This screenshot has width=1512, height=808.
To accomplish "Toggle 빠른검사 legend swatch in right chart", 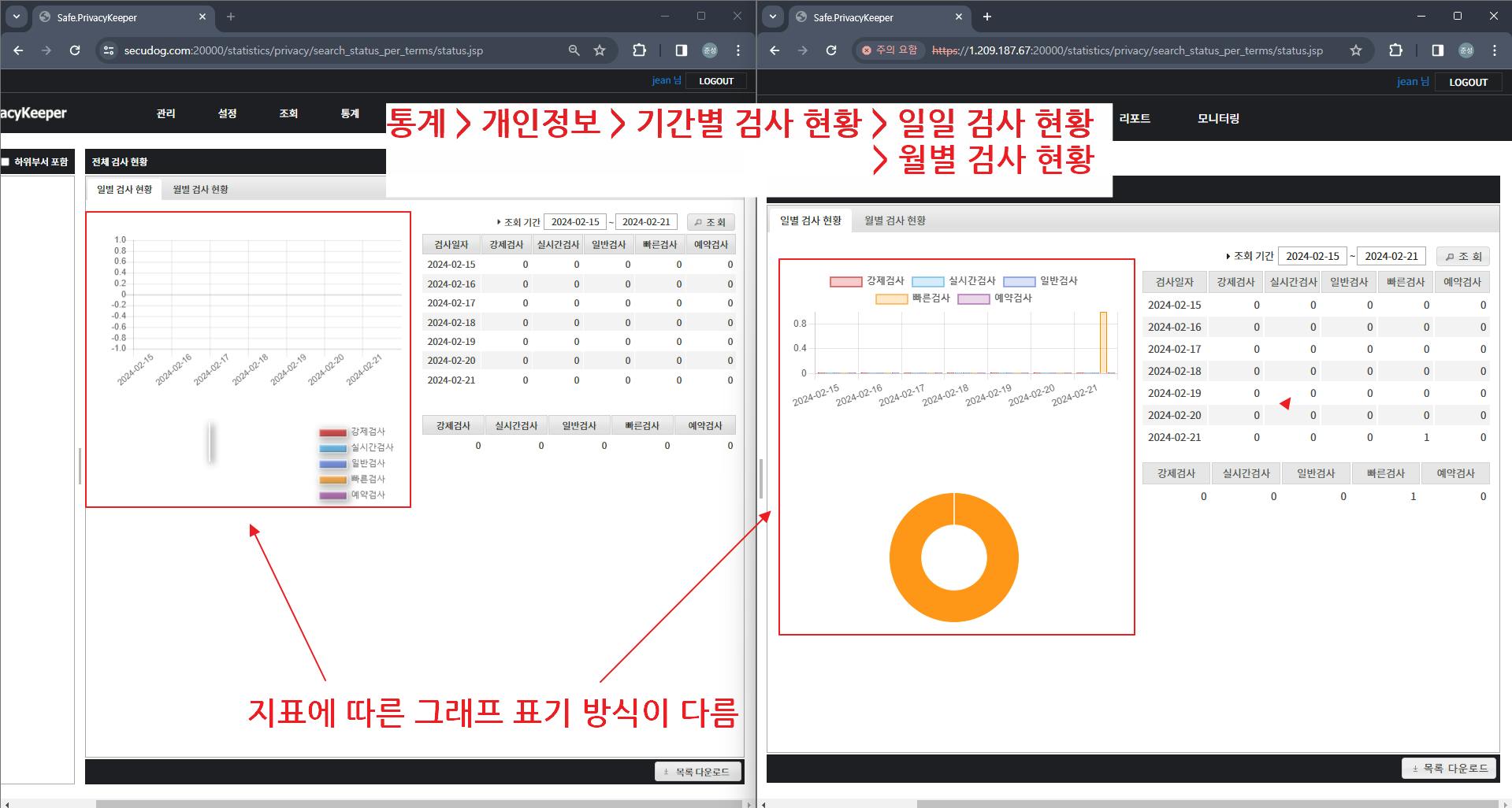I will (x=892, y=298).
